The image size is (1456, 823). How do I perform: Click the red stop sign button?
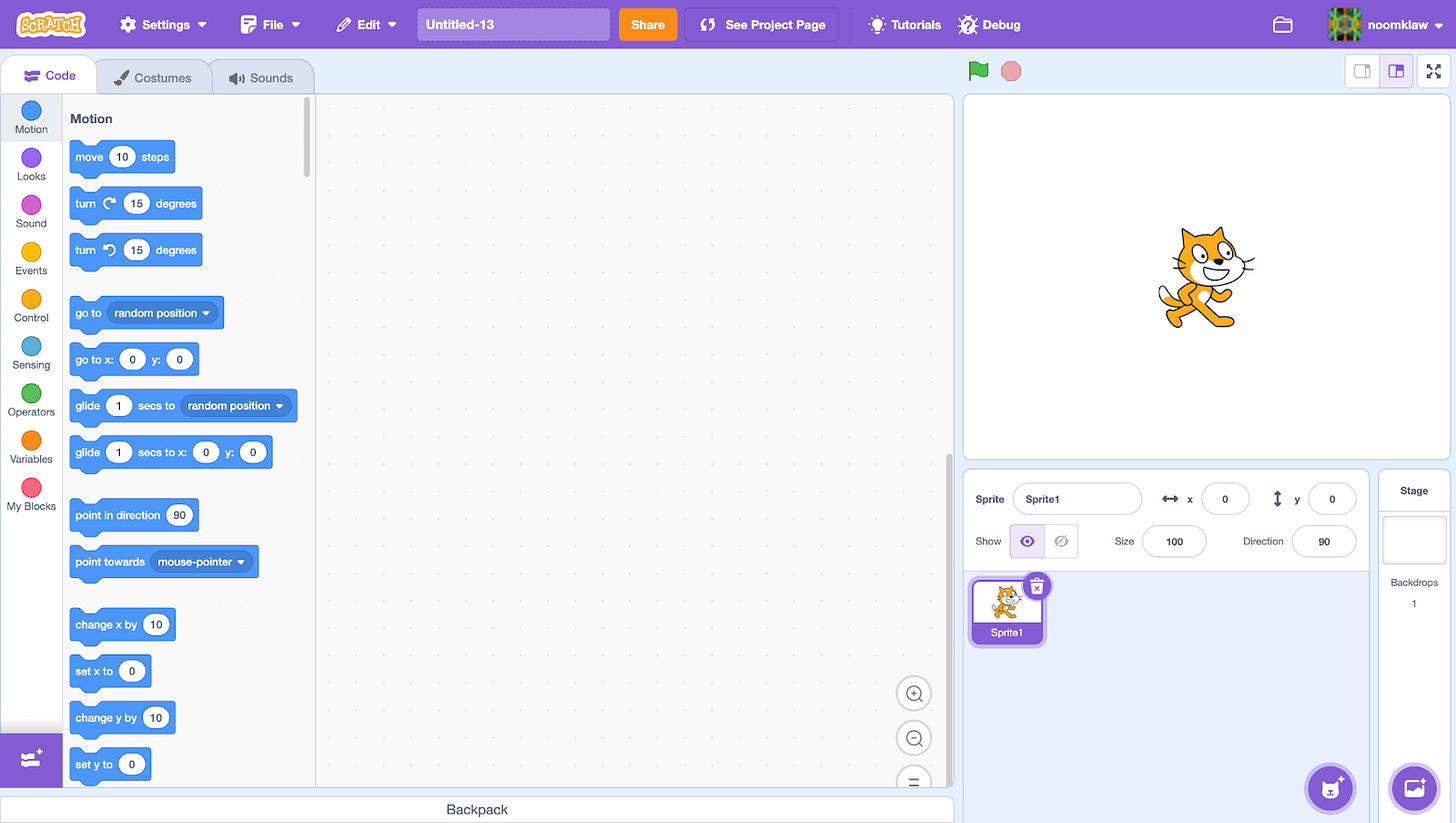(x=1011, y=71)
